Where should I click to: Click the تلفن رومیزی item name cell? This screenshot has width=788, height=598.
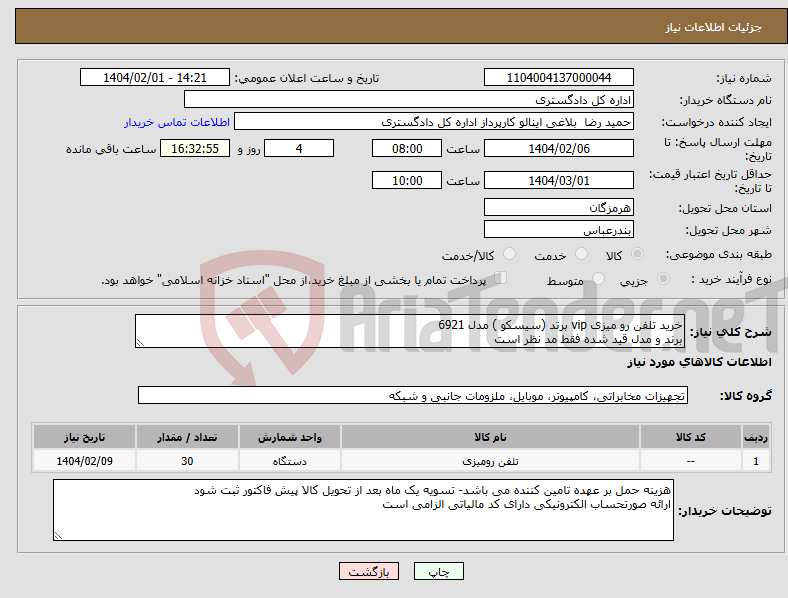click(x=490, y=461)
